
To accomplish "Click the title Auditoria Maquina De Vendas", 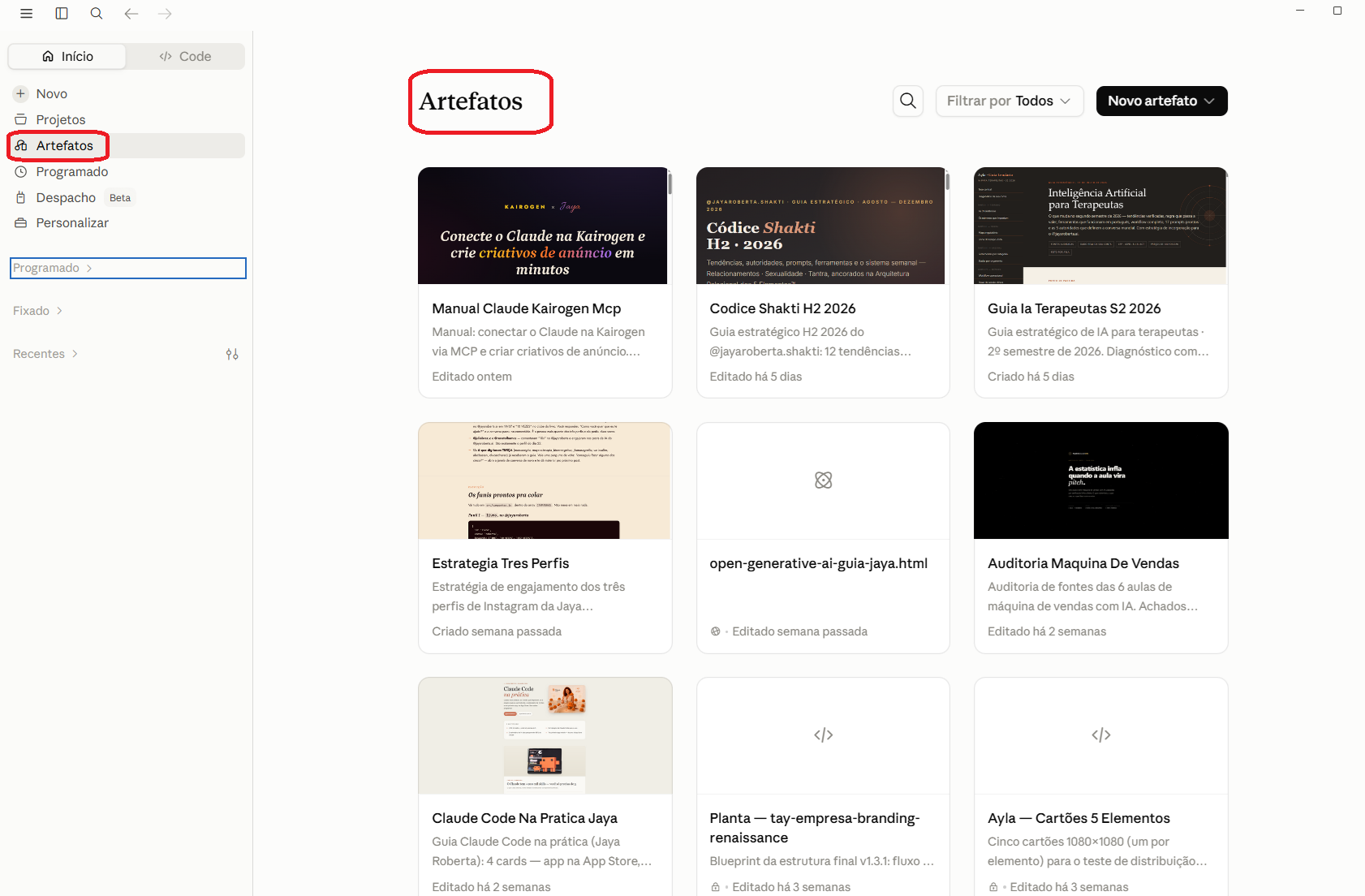I will [x=1083, y=563].
